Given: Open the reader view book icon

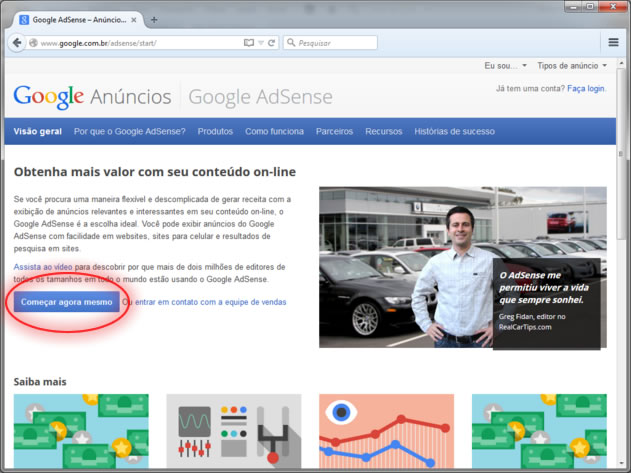Looking at the screenshot, I should (x=249, y=43).
